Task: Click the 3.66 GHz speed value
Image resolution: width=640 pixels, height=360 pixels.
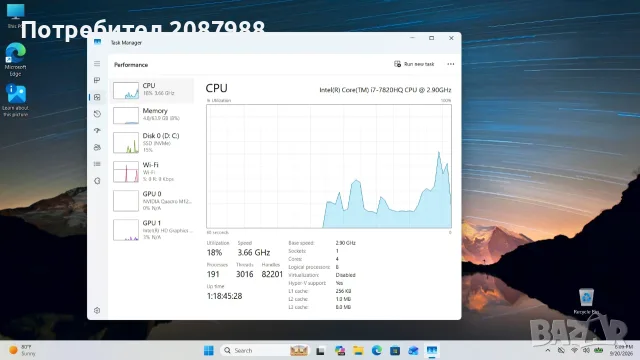Action: click(x=253, y=253)
